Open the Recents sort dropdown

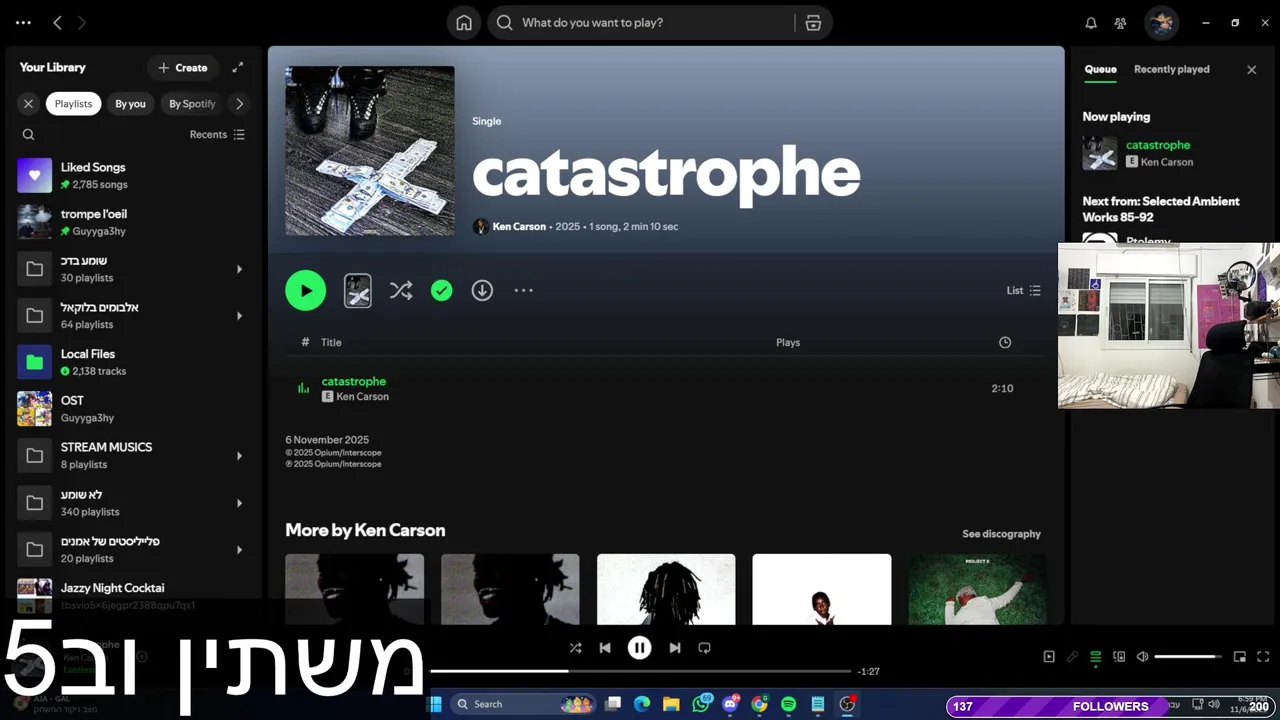217,134
